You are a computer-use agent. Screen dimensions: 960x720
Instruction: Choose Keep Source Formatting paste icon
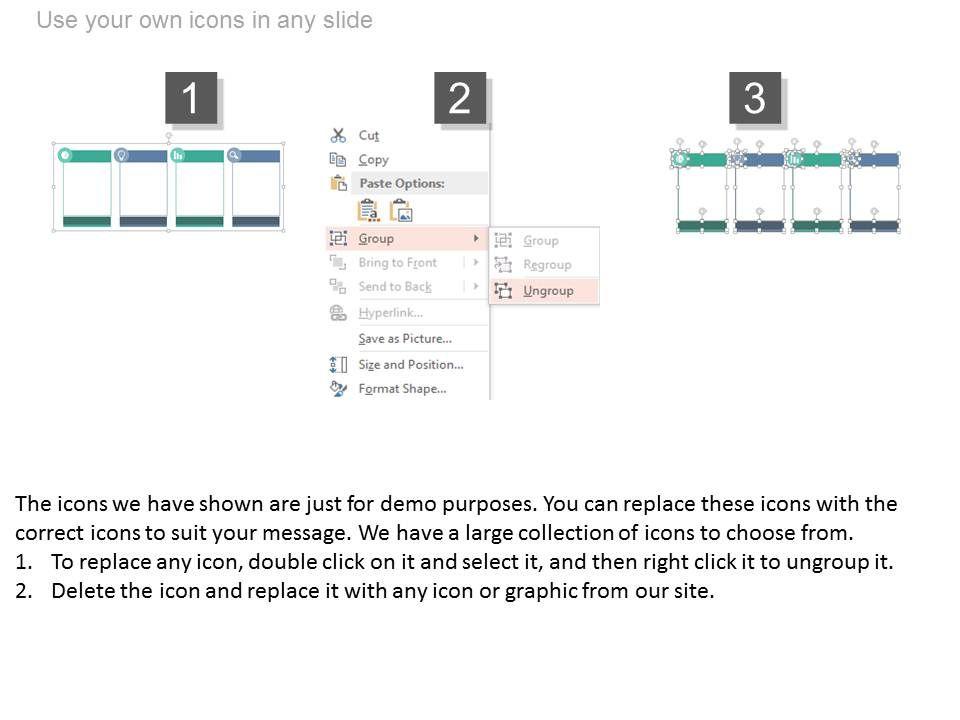point(368,211)
